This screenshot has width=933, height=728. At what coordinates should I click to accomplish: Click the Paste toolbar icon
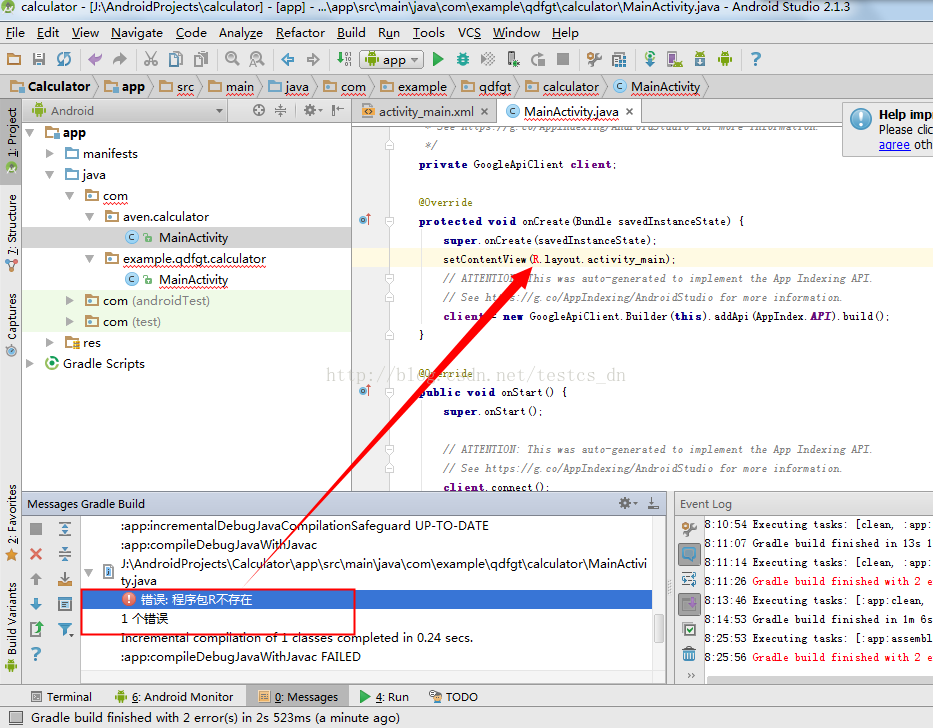pyautogui.click(x=201, y=59)
